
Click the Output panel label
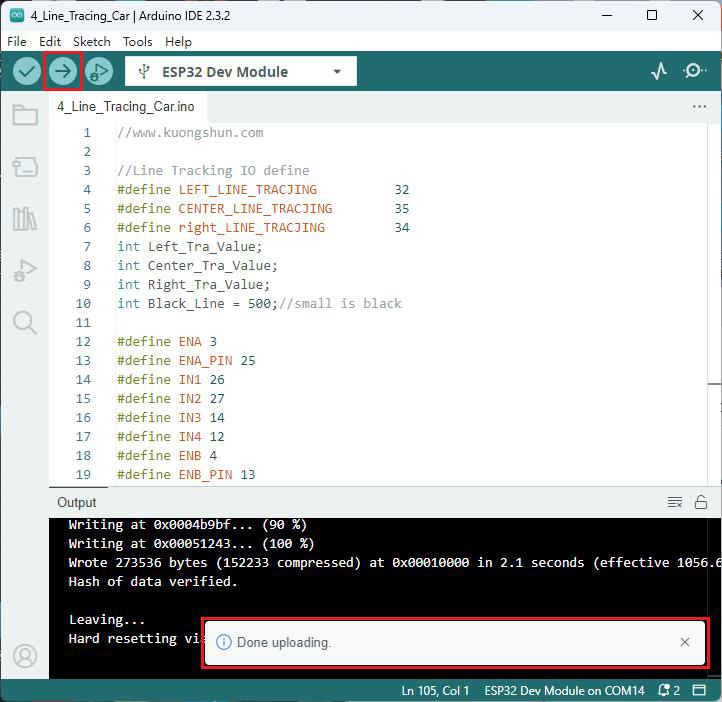pos(77,502)
